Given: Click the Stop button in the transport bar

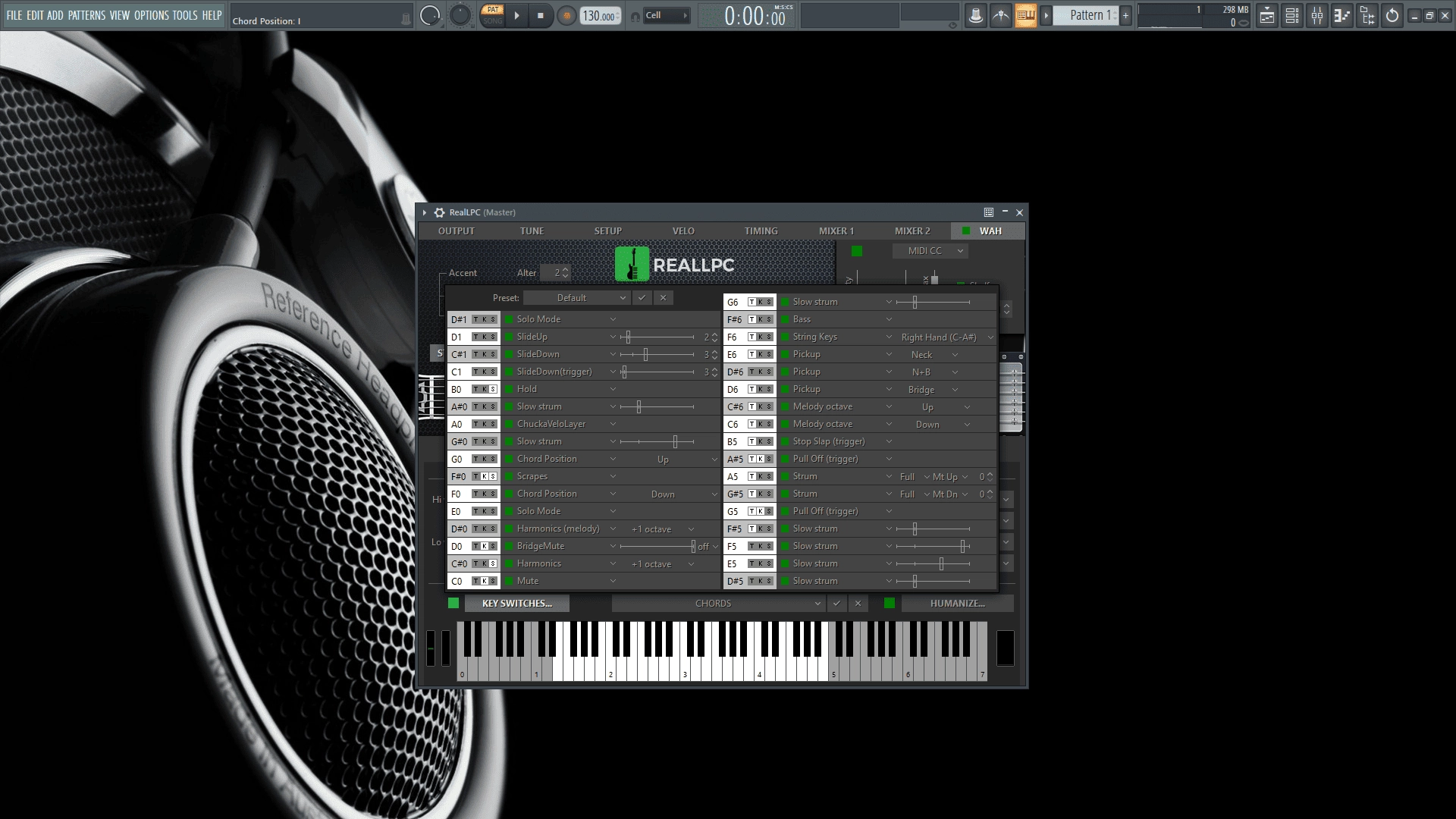Looking at the screenshot, I should coord(540,15).
